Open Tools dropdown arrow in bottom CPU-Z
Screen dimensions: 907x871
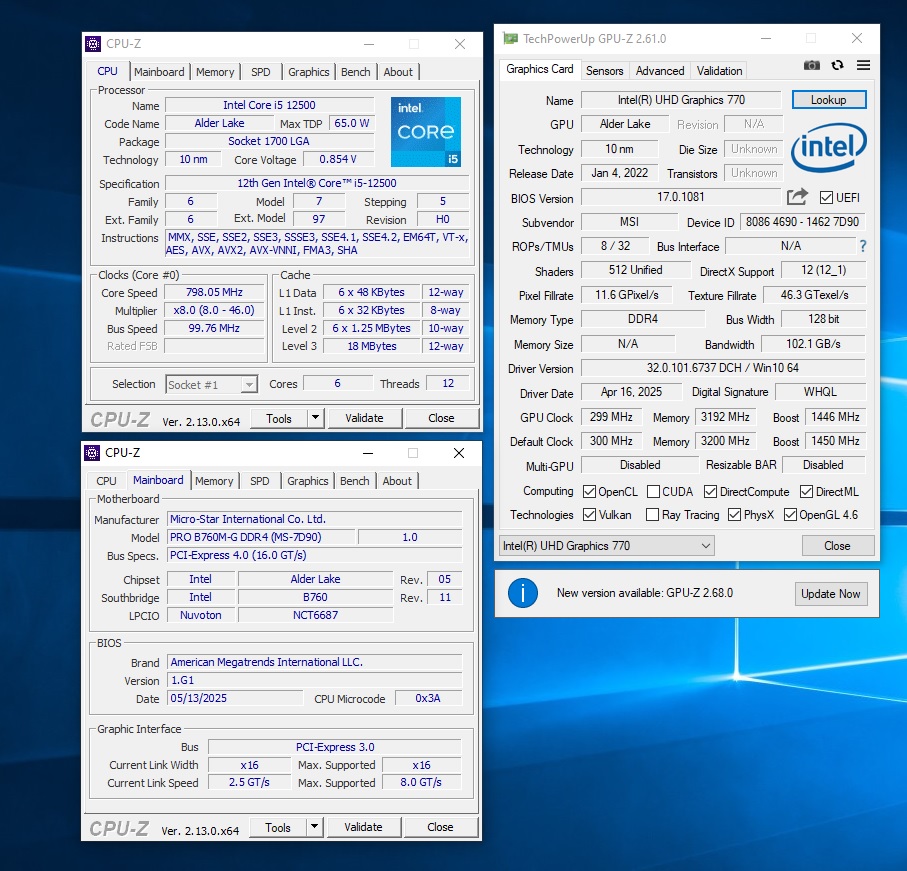pyautogui.click(x=314, y=826)
